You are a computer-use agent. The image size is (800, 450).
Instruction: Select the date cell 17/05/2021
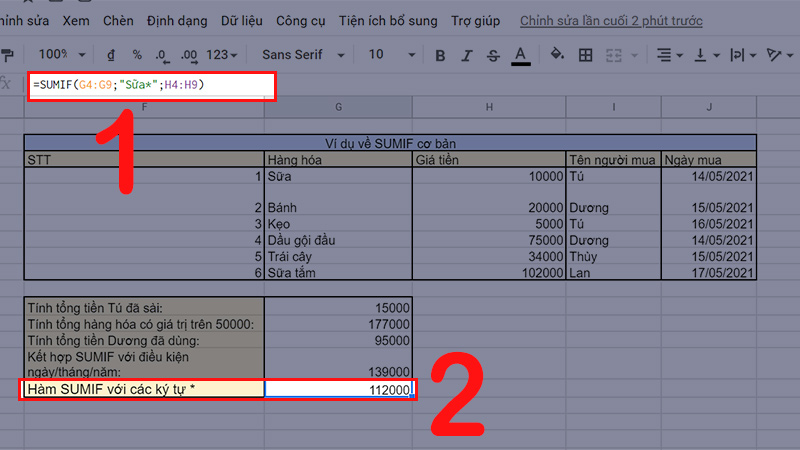click(x=709, y=272)
